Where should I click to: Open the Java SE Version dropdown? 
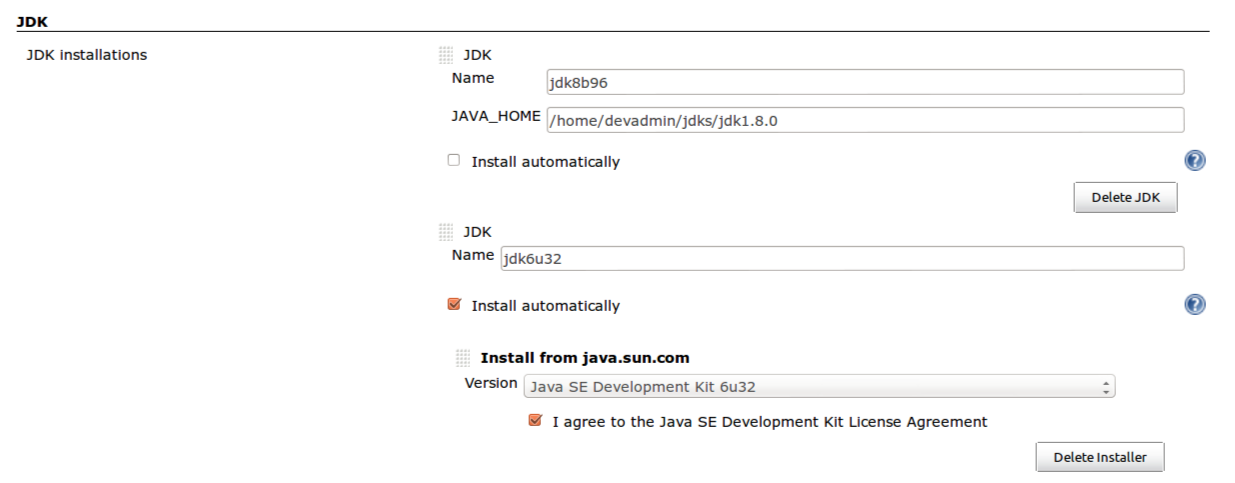(x=819, y=386)
